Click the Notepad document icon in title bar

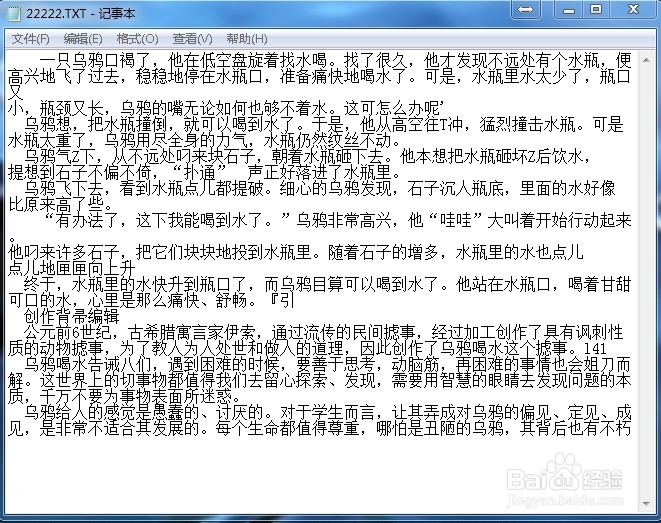click(14, 13)
